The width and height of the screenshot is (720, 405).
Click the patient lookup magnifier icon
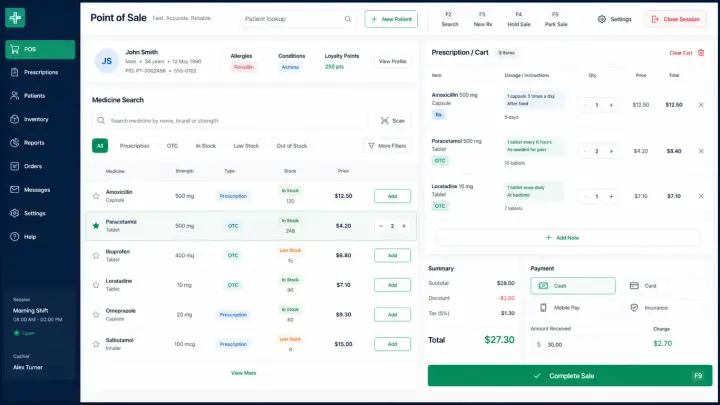(x=348, y=19)
